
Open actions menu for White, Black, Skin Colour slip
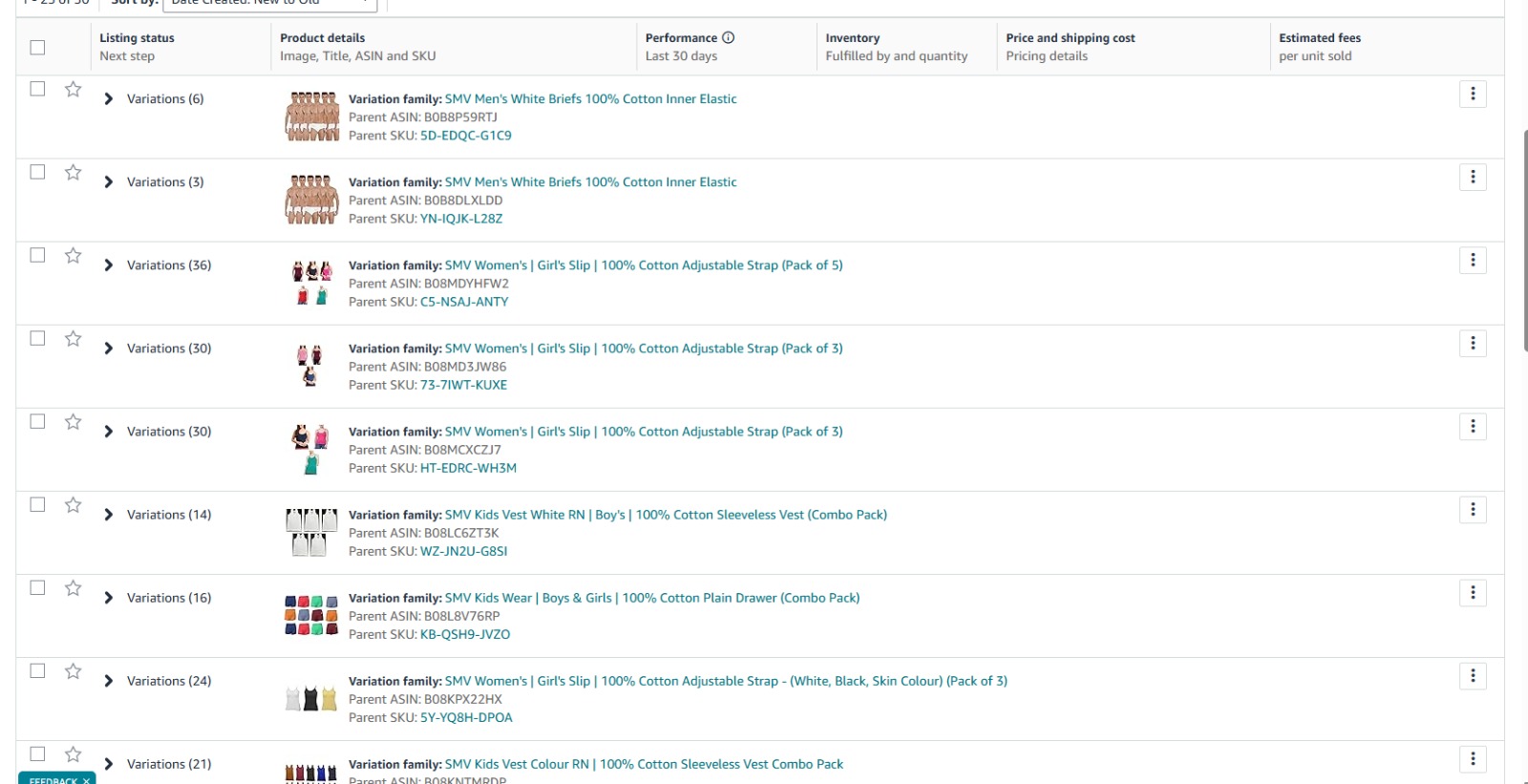tap(1473, 676)
